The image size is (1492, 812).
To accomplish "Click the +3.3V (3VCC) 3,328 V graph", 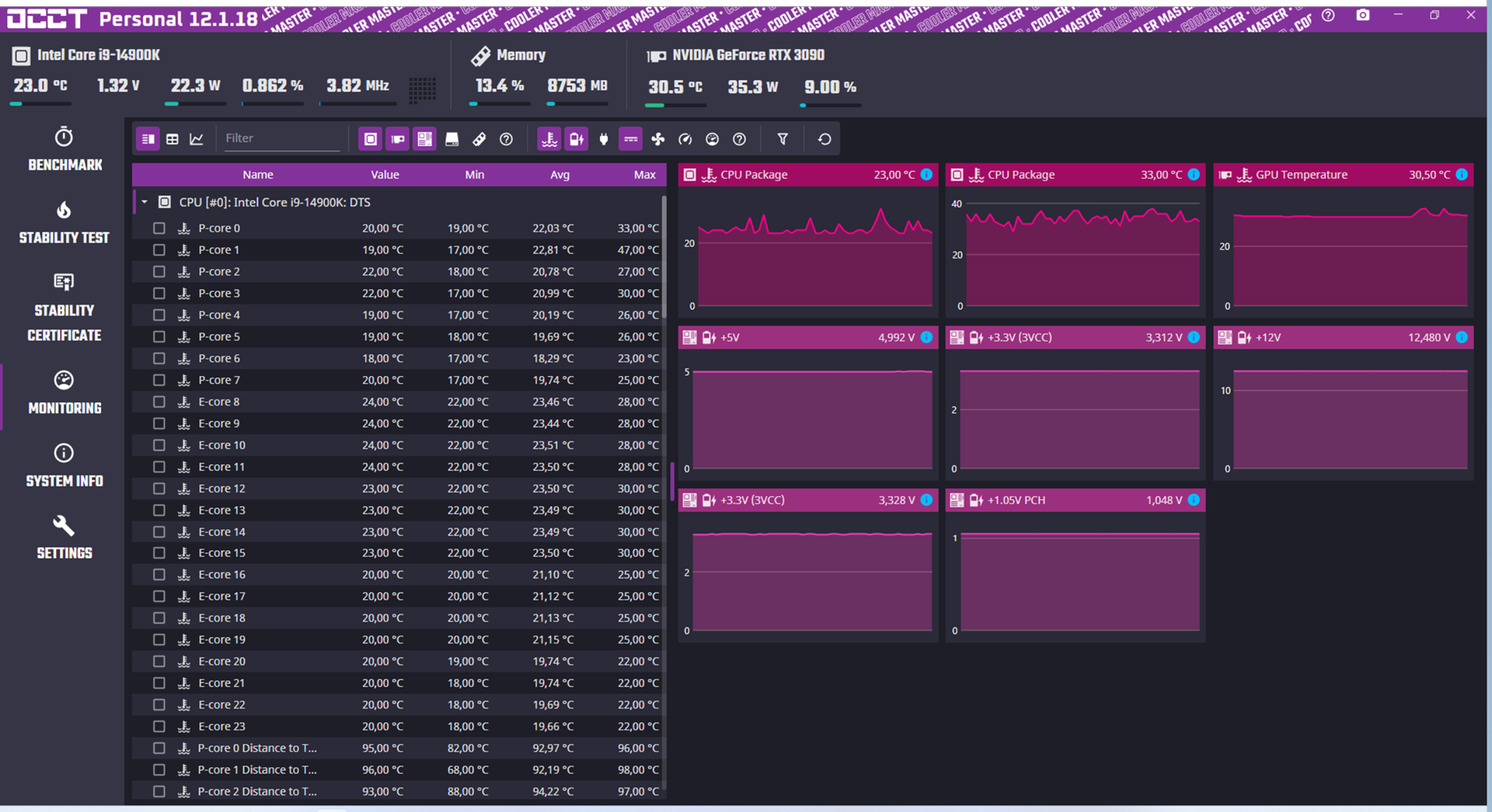I will 808,565.
